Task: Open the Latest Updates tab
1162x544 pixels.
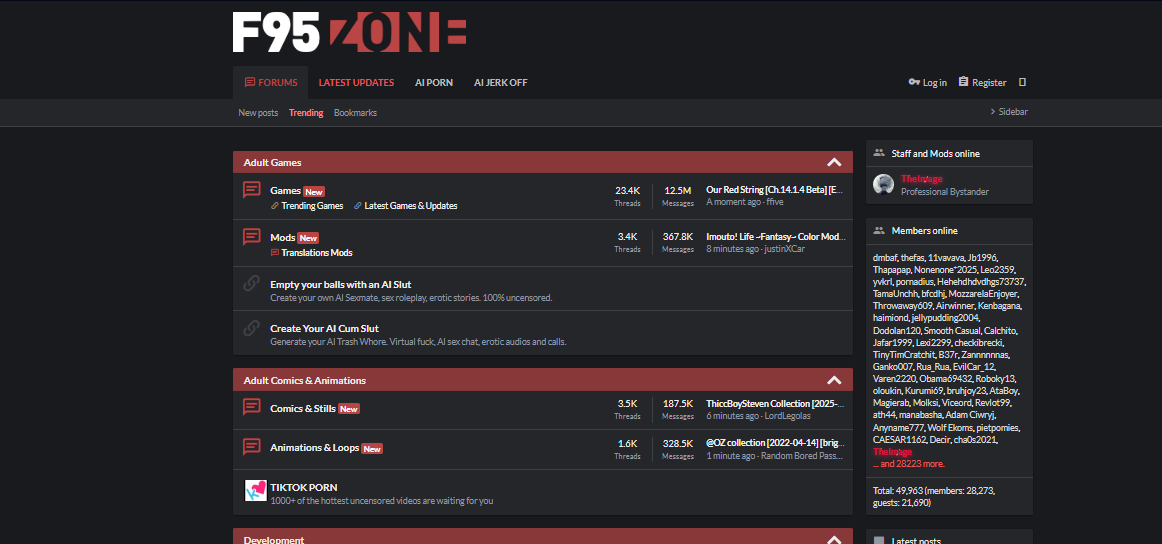Action: tap(356, 82)
